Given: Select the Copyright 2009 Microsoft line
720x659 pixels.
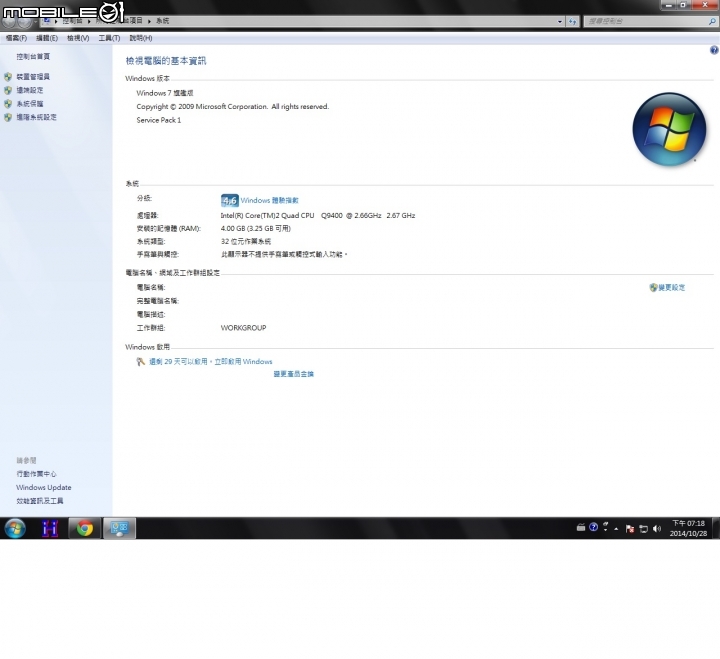Looking at the screenshot, I should click(233, 107).
